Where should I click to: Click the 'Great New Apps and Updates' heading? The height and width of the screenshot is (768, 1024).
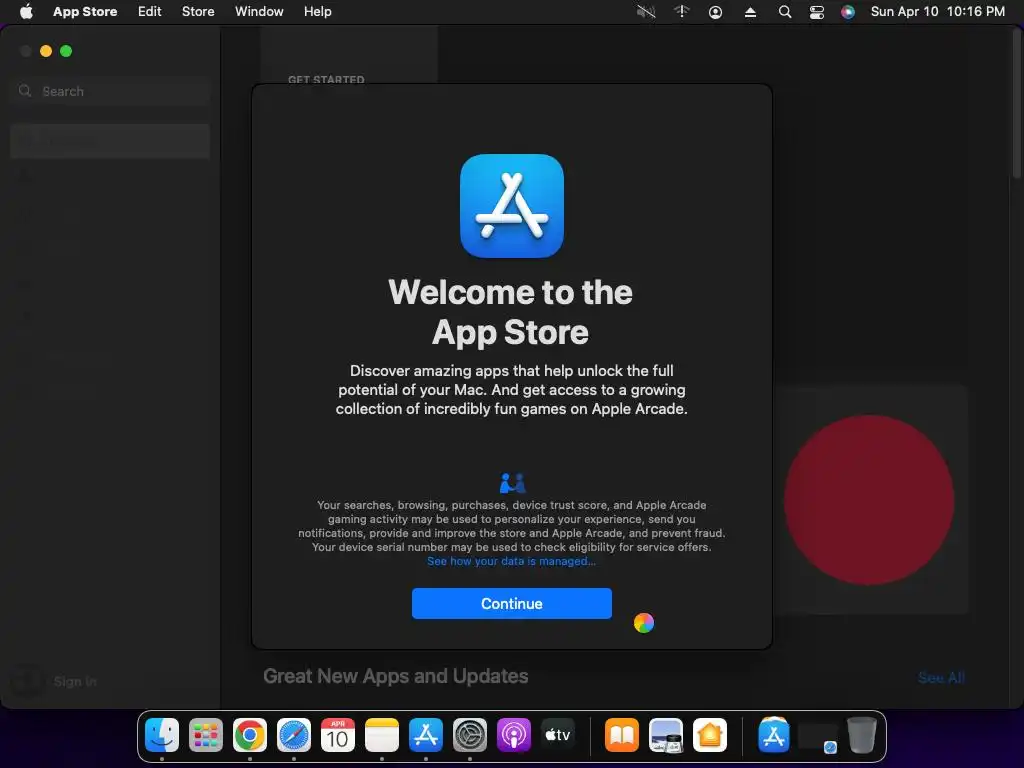pyautogui.click(x=396, y=676)
